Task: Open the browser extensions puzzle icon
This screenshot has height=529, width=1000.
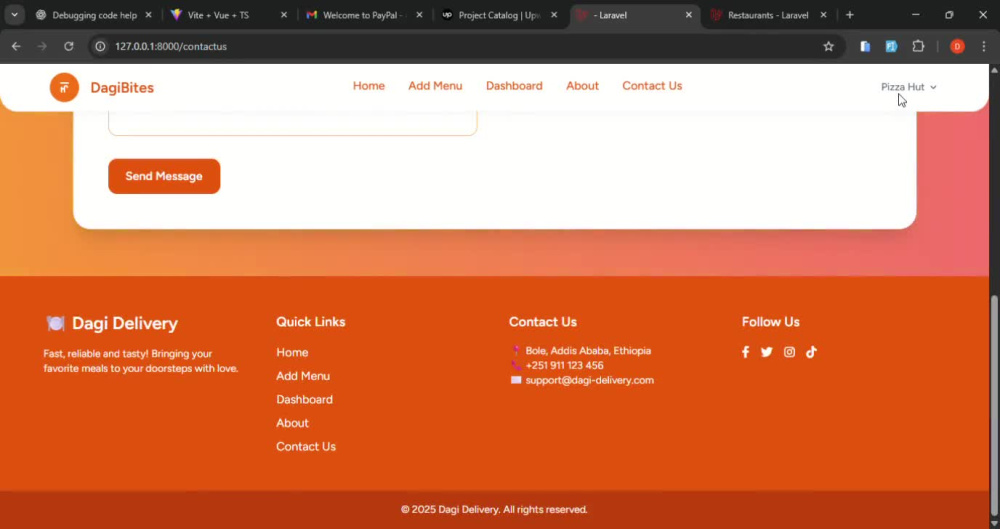Action: (x=918, y=46)
